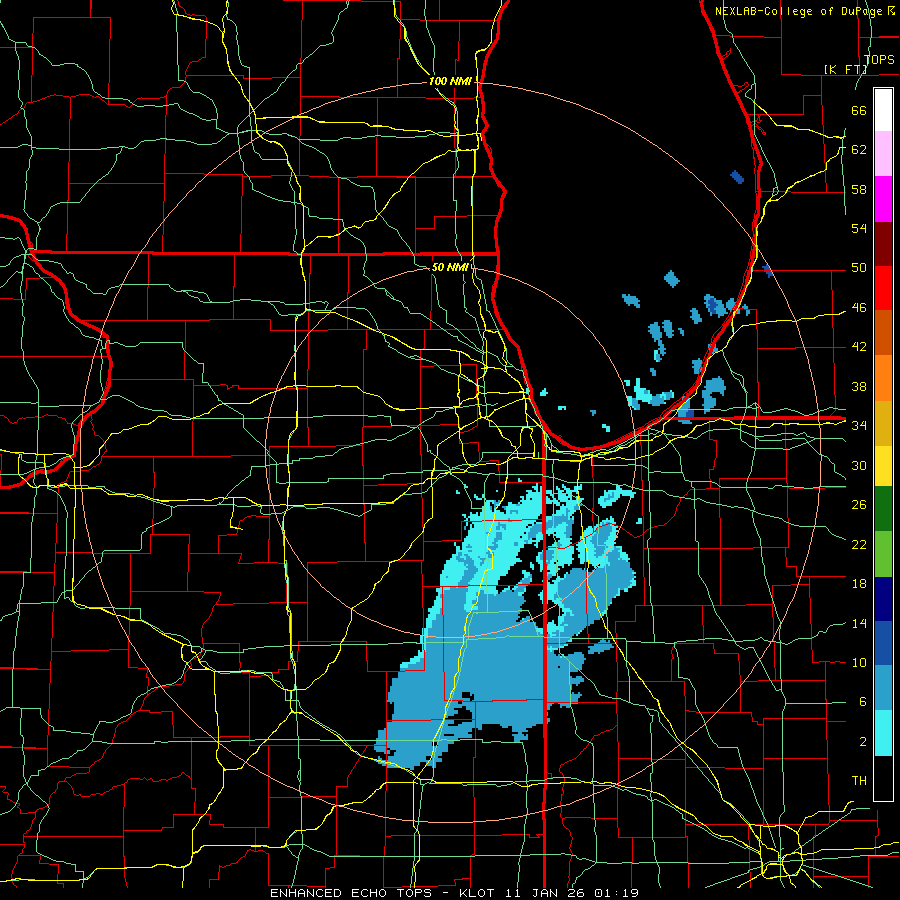Click the ENHANCED ECHO TOPS product caption

coord(351,893)
